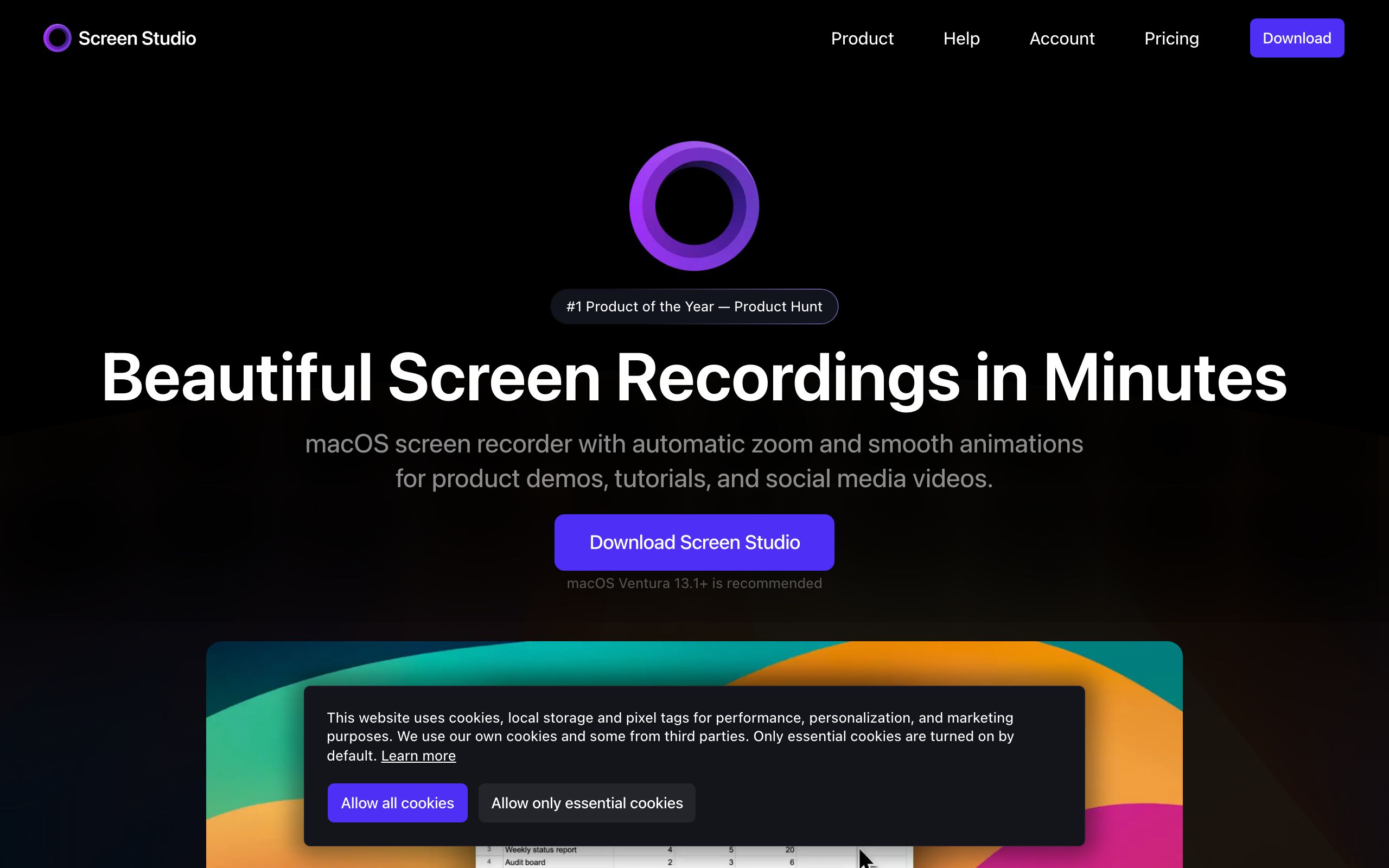The image size is (1389, 868).
Task: Click the Download button in the header
Action: pyautogui.click(x=1297, y=38)
